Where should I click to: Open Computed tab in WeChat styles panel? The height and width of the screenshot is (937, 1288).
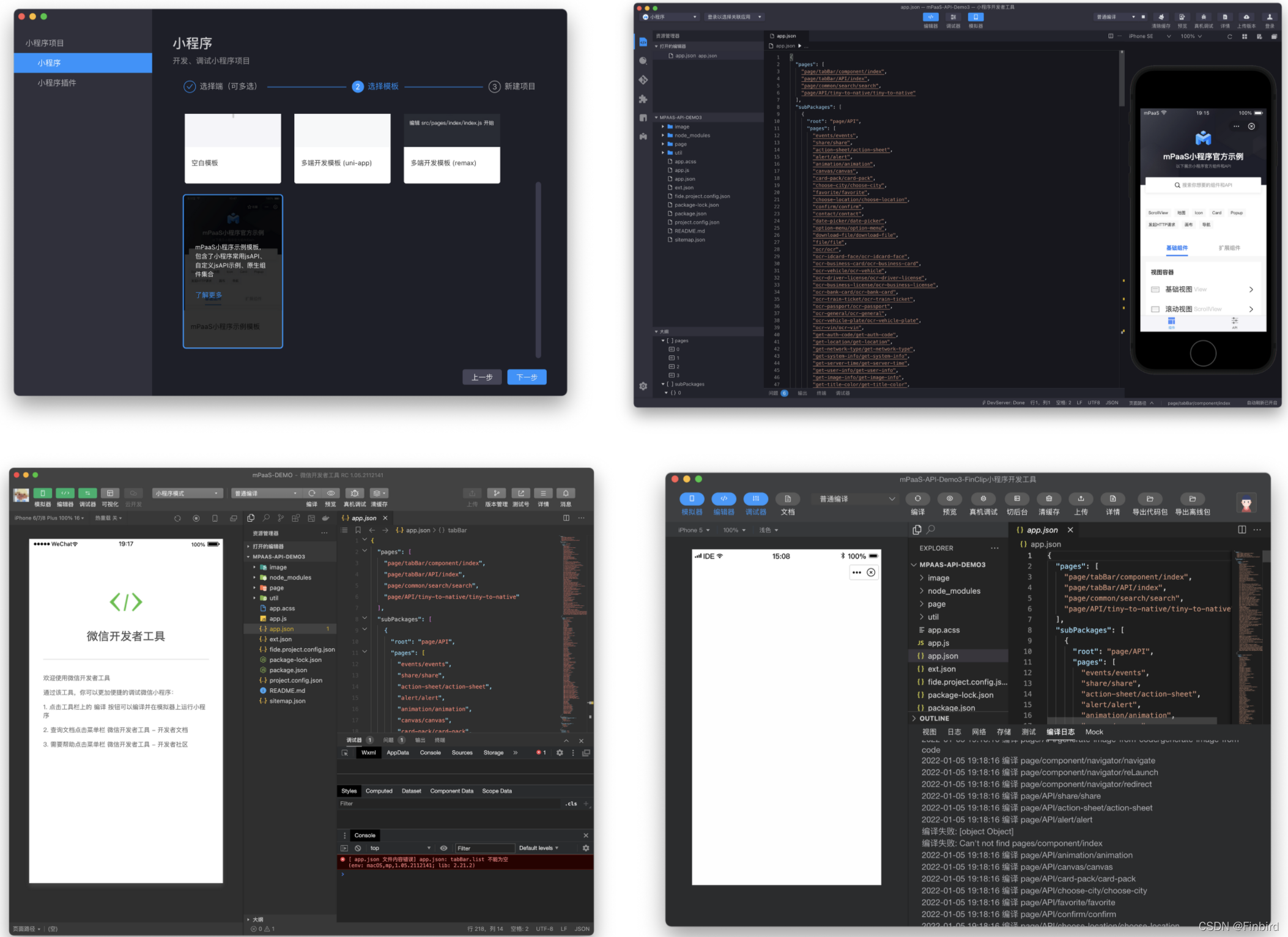(x=379, y=791)
